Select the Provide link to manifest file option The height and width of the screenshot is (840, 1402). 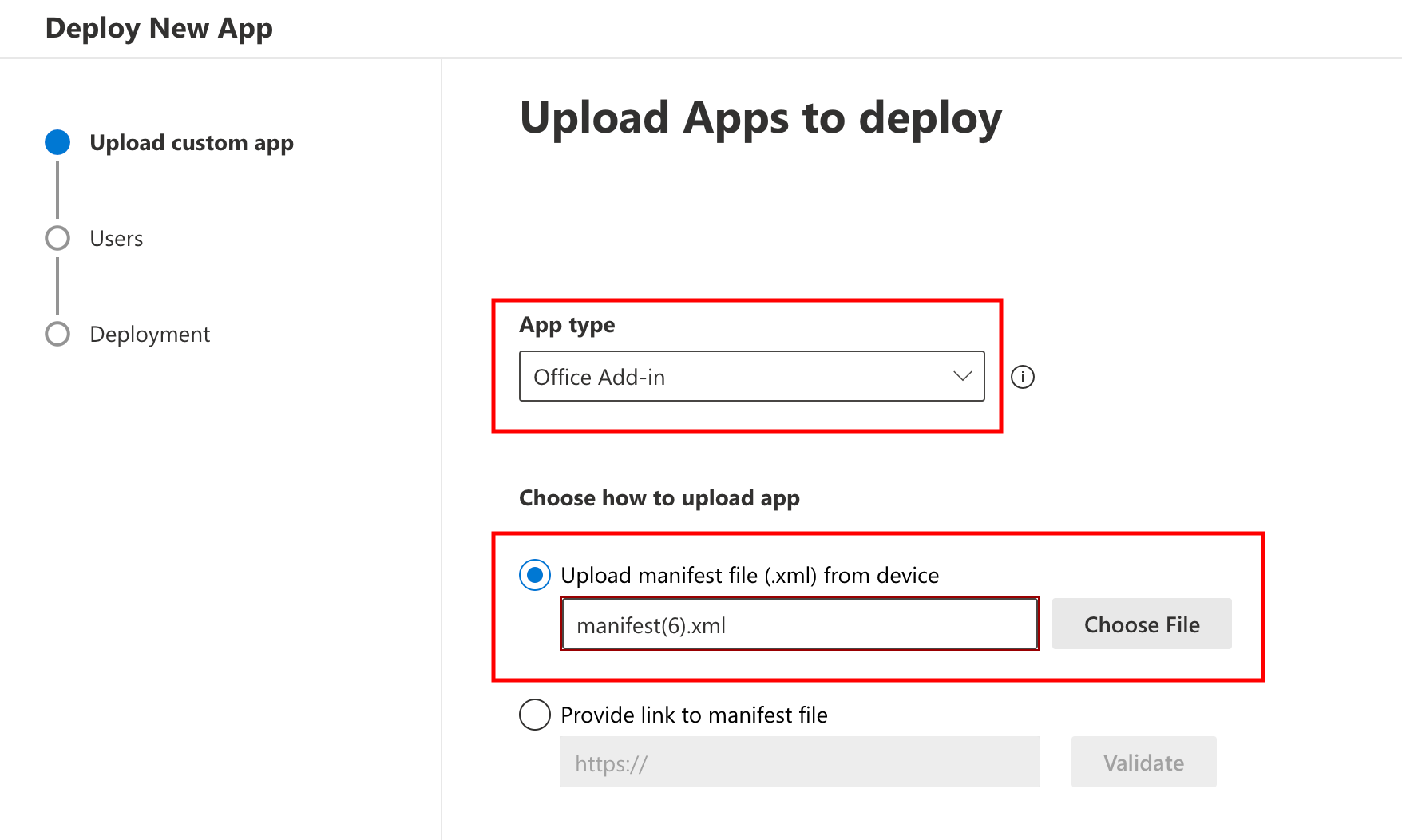534,715
